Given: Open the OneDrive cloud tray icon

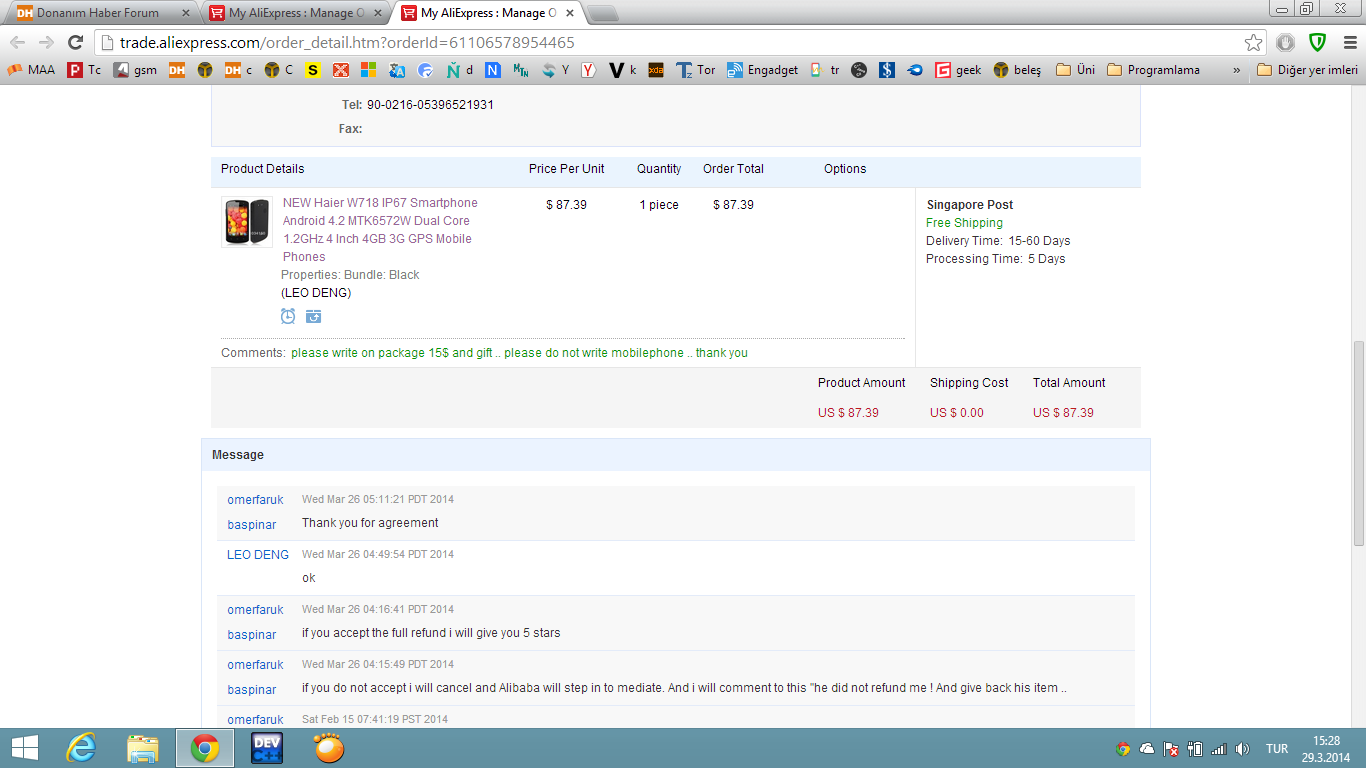Looking at the screenshot, I should [1147, 749].
